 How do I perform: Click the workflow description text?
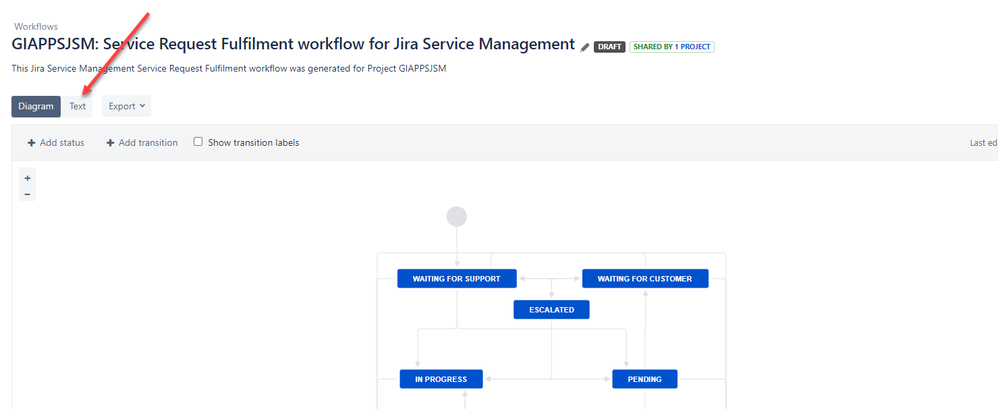pyautogui.click(x=229, y=69)
